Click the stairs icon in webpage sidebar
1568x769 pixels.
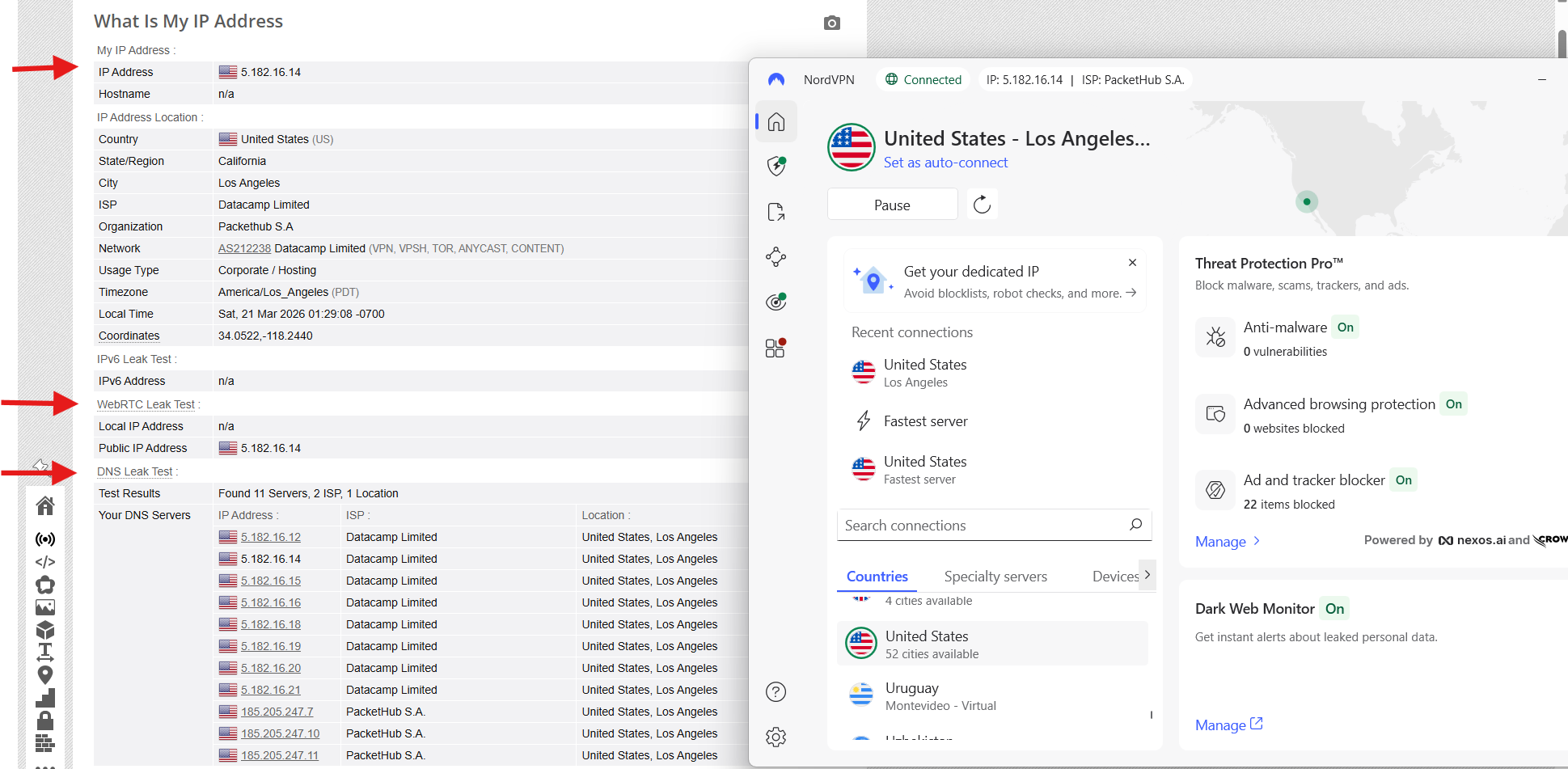45,698
